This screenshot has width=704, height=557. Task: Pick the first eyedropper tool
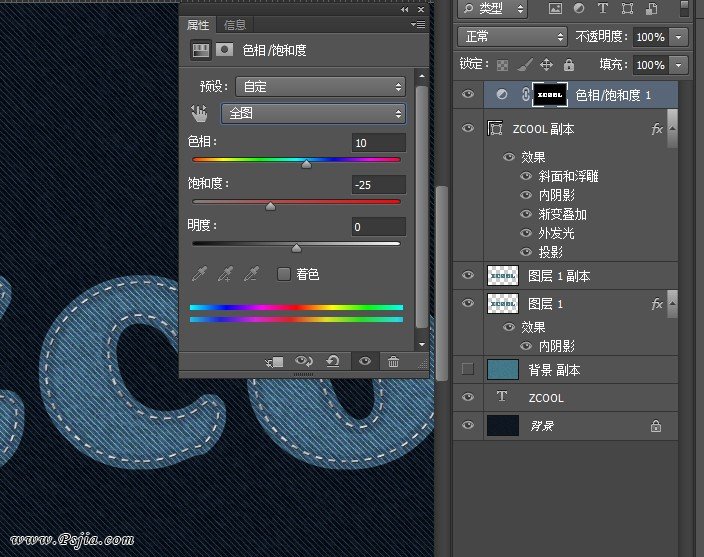pyautogui.click(x=199, y=273)
